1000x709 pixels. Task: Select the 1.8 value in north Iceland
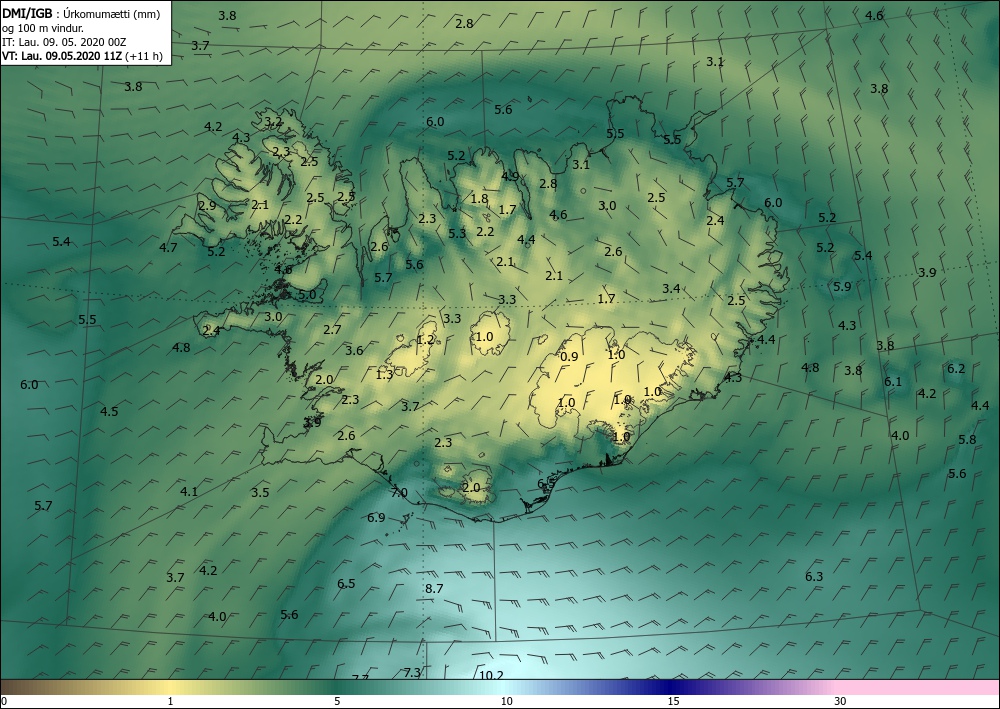coord(479,198)
